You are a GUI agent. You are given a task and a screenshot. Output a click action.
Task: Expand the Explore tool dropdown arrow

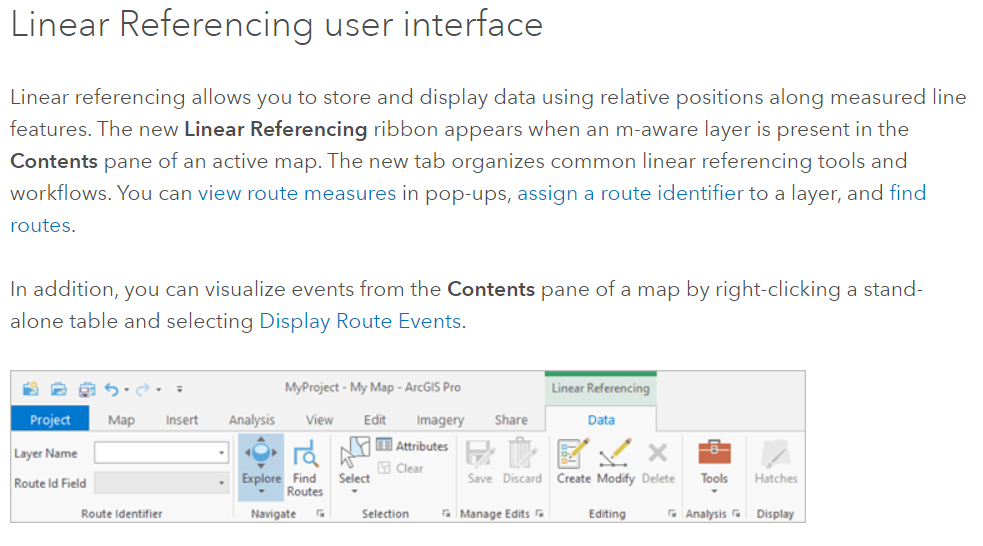click(261, 491)
